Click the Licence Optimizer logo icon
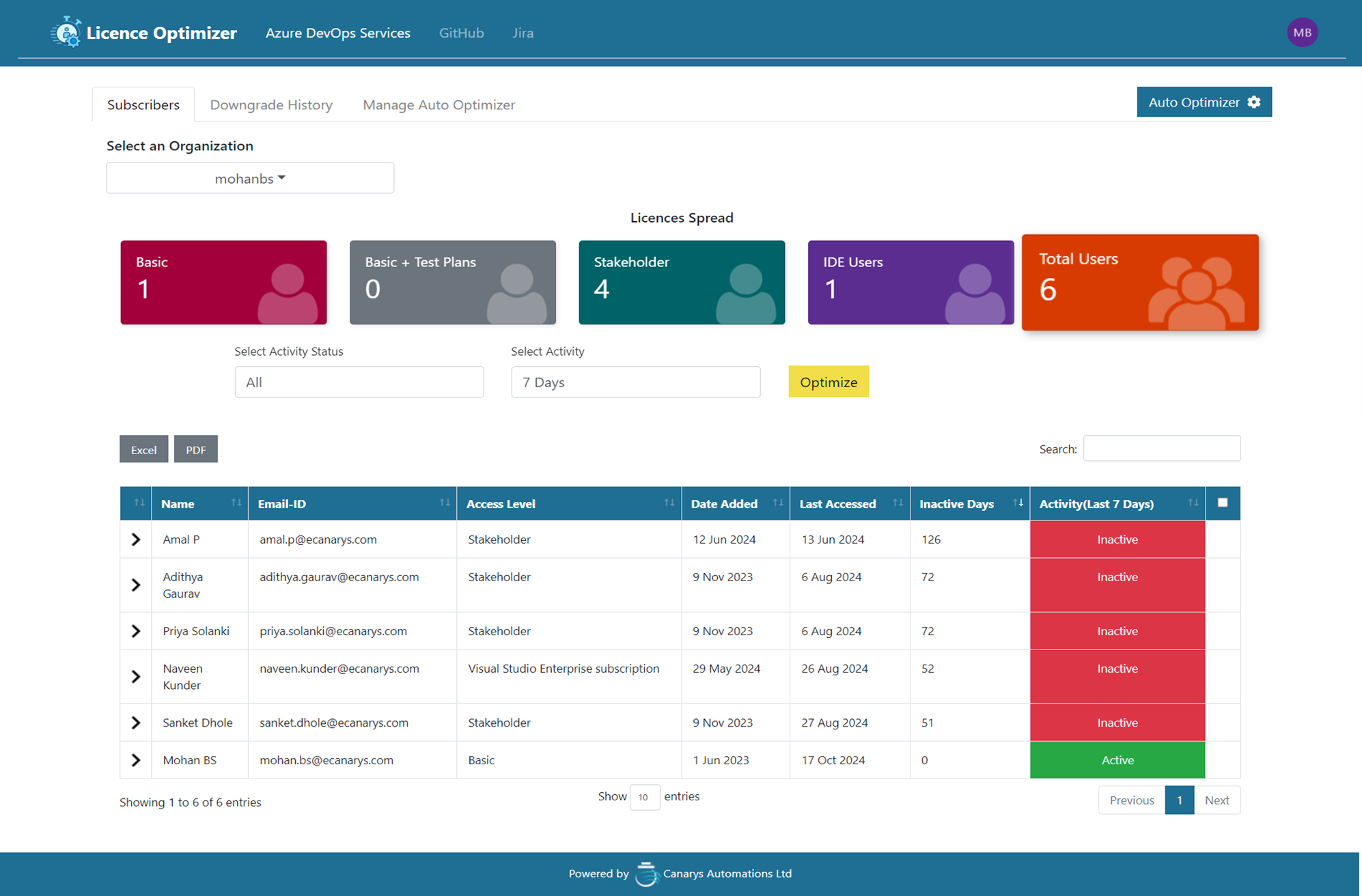Image resolution: width=1362 pixels, height=896 pixels. click(x=66, y=32)
